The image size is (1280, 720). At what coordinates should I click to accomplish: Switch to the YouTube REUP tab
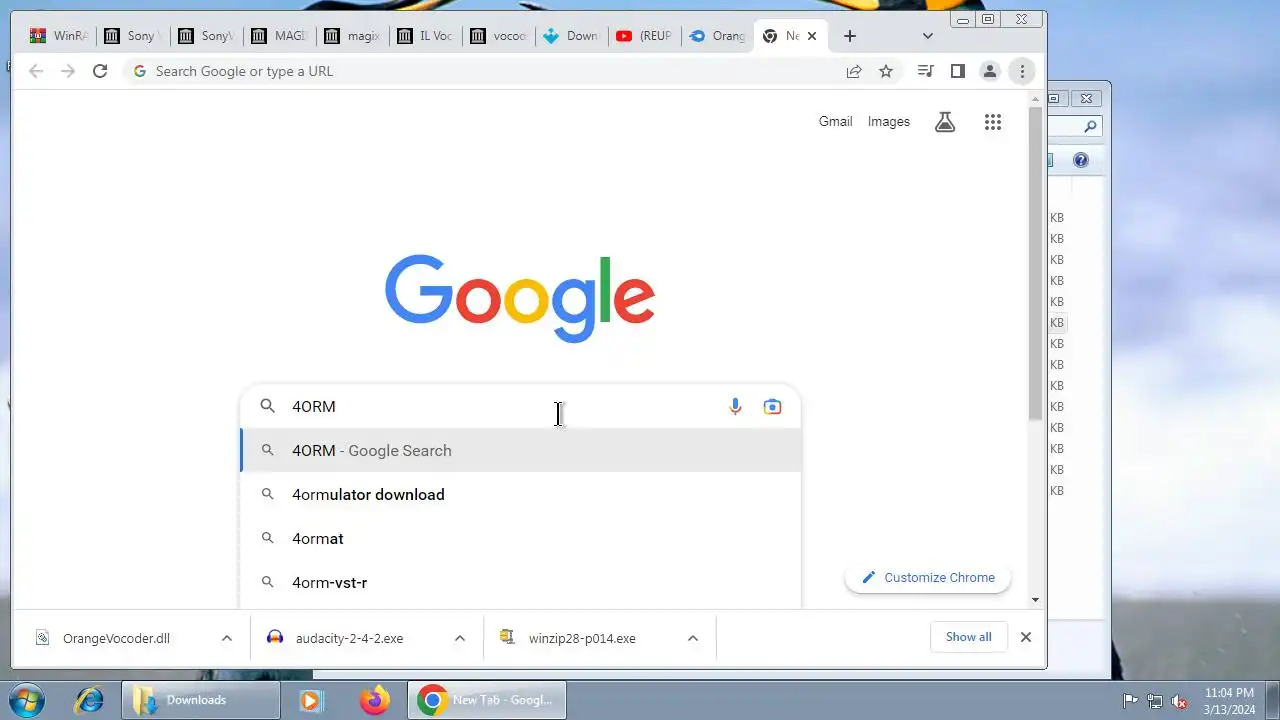(644, 36)
